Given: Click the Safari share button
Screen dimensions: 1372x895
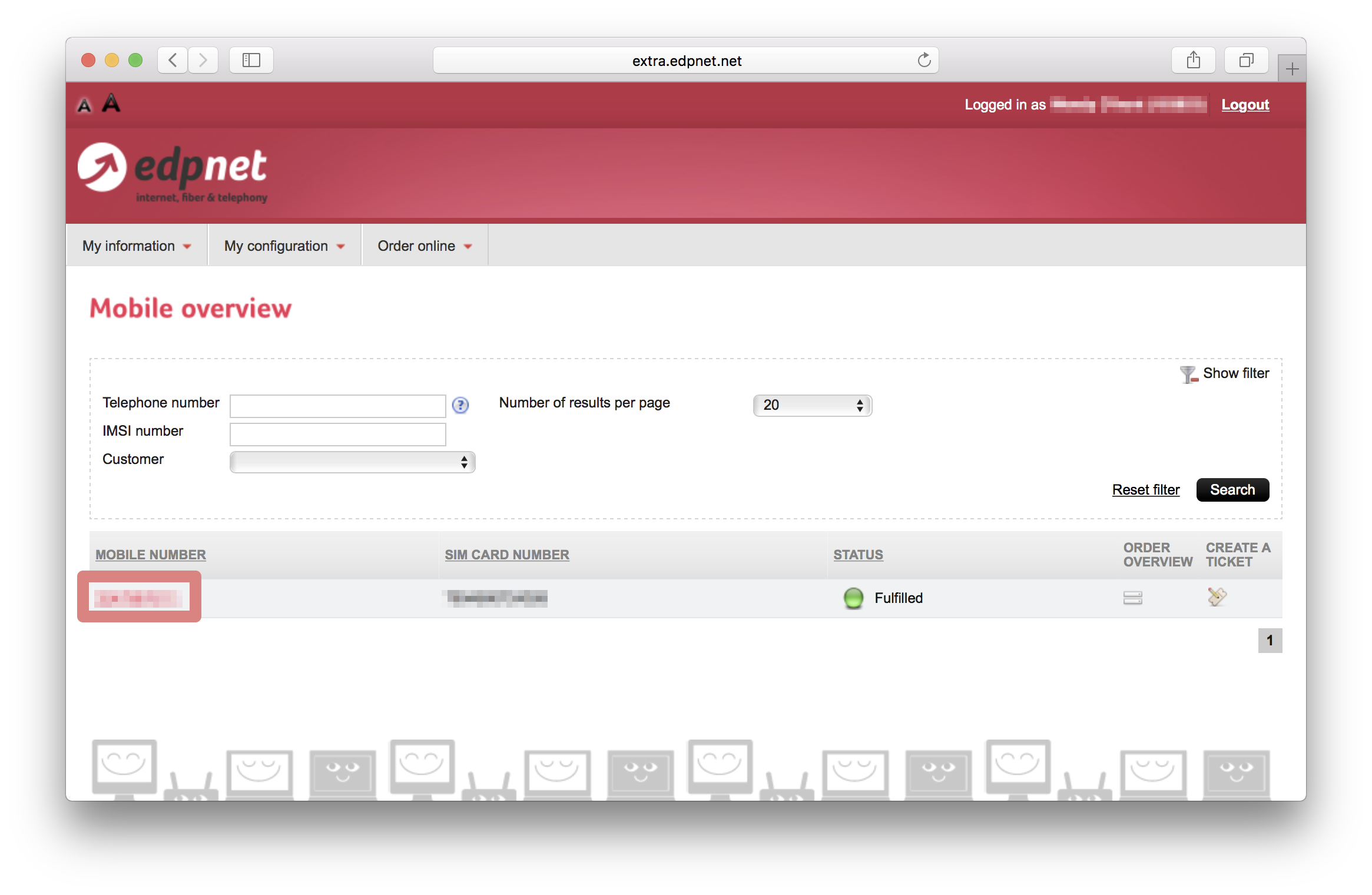Looking at the screenshot, I should pos(1194,60).
